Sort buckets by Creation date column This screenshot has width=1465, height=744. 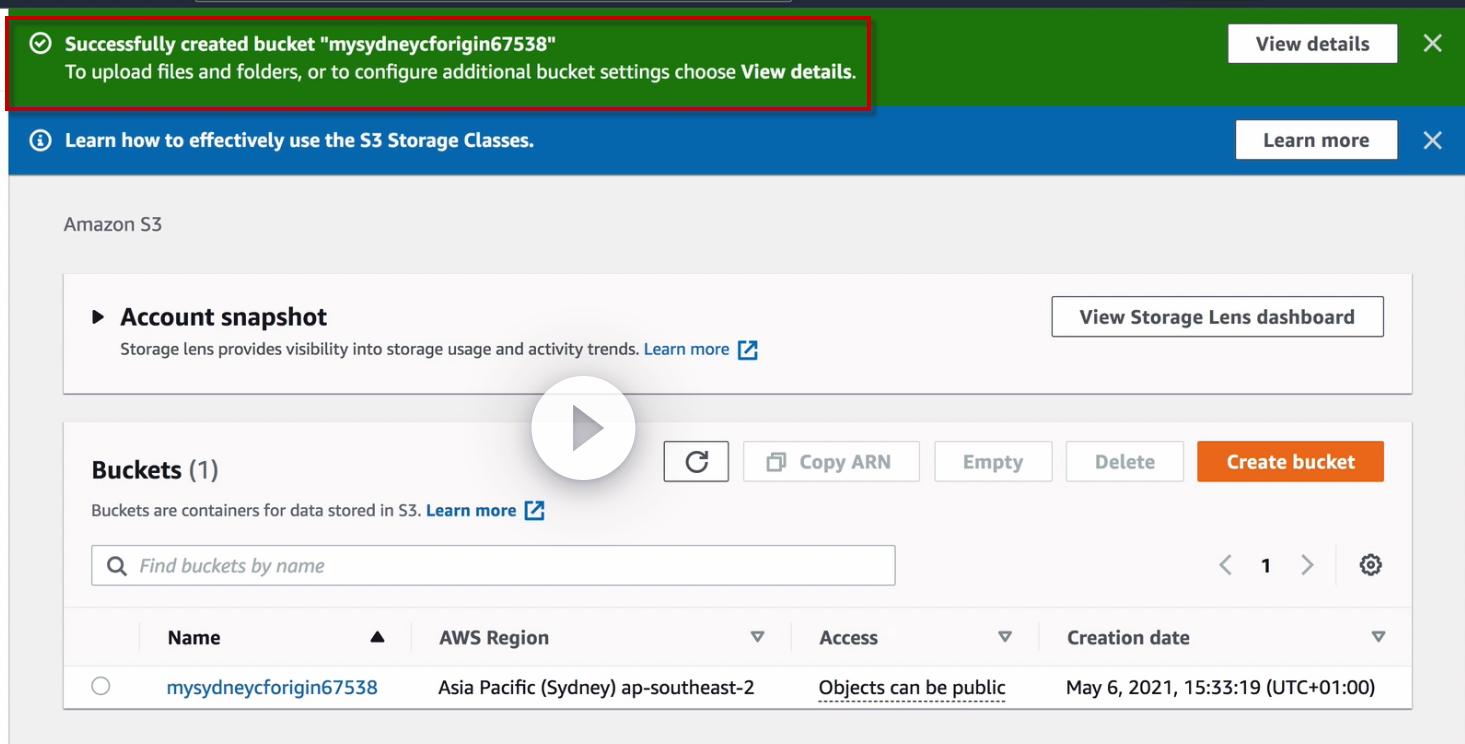pos(1378,637)
